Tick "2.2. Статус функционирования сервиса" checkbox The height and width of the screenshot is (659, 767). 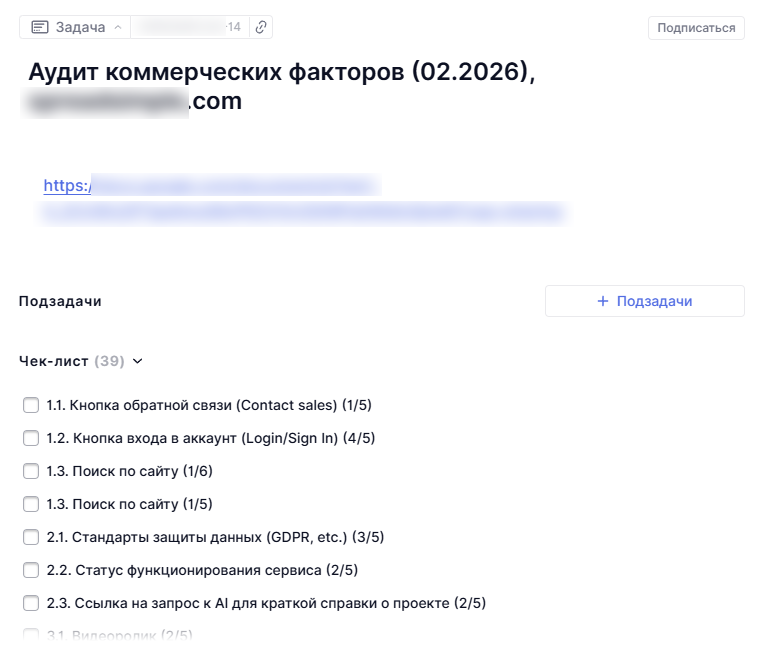[x=31, y=570]
